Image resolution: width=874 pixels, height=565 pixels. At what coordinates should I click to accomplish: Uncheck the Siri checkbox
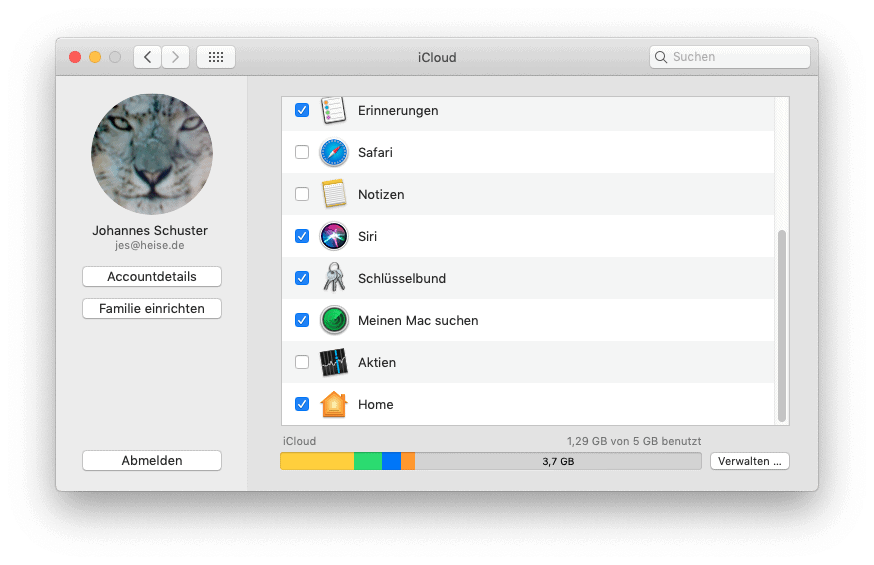coord(302,237)
